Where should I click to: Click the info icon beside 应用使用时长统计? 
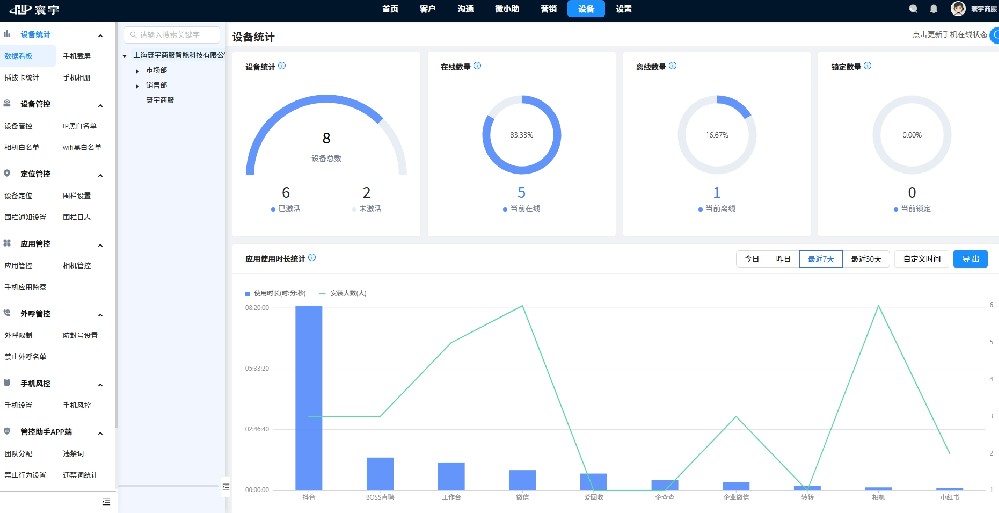(x=312, y=258)
